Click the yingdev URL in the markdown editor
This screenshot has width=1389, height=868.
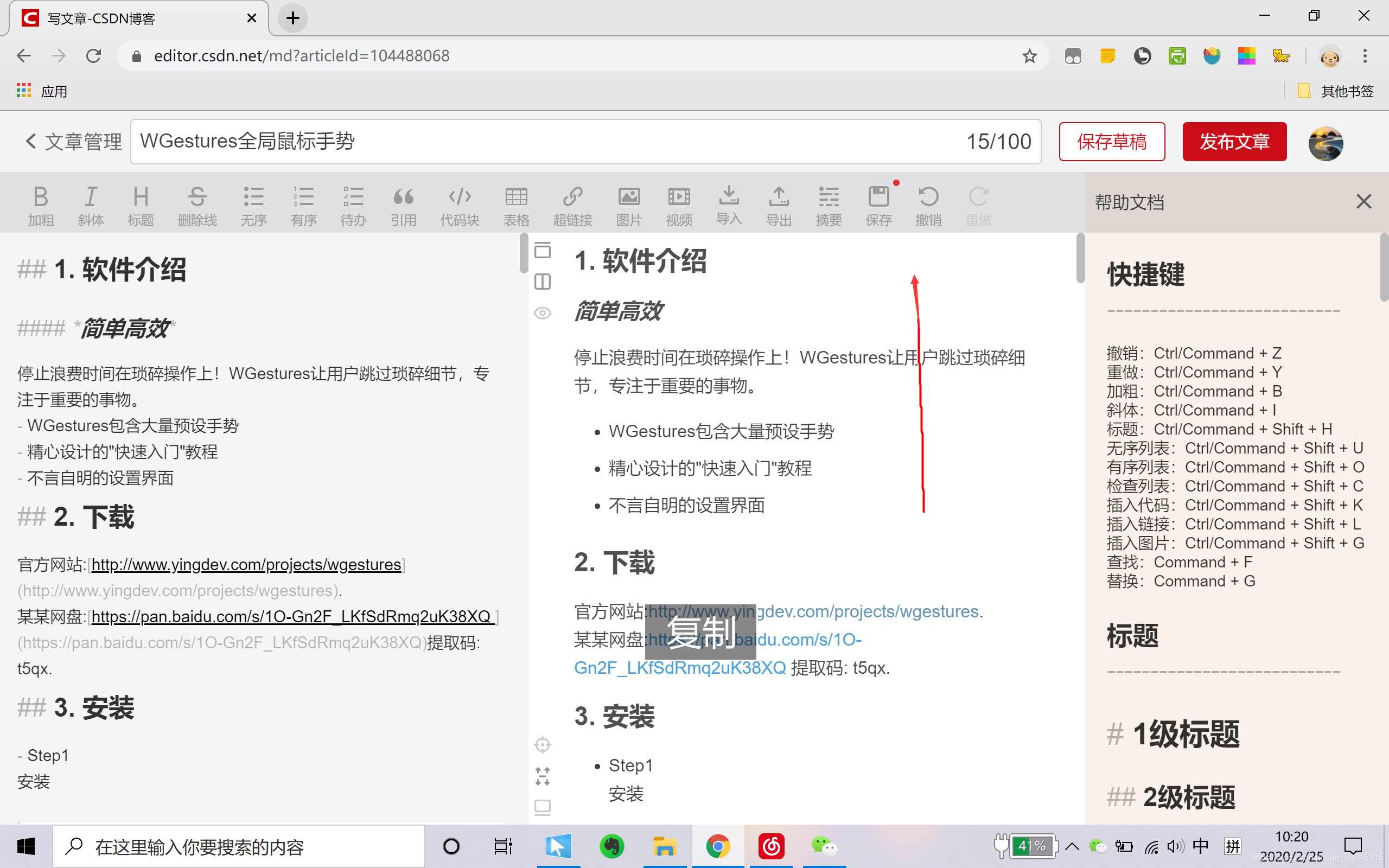click(x=246, y=565)
